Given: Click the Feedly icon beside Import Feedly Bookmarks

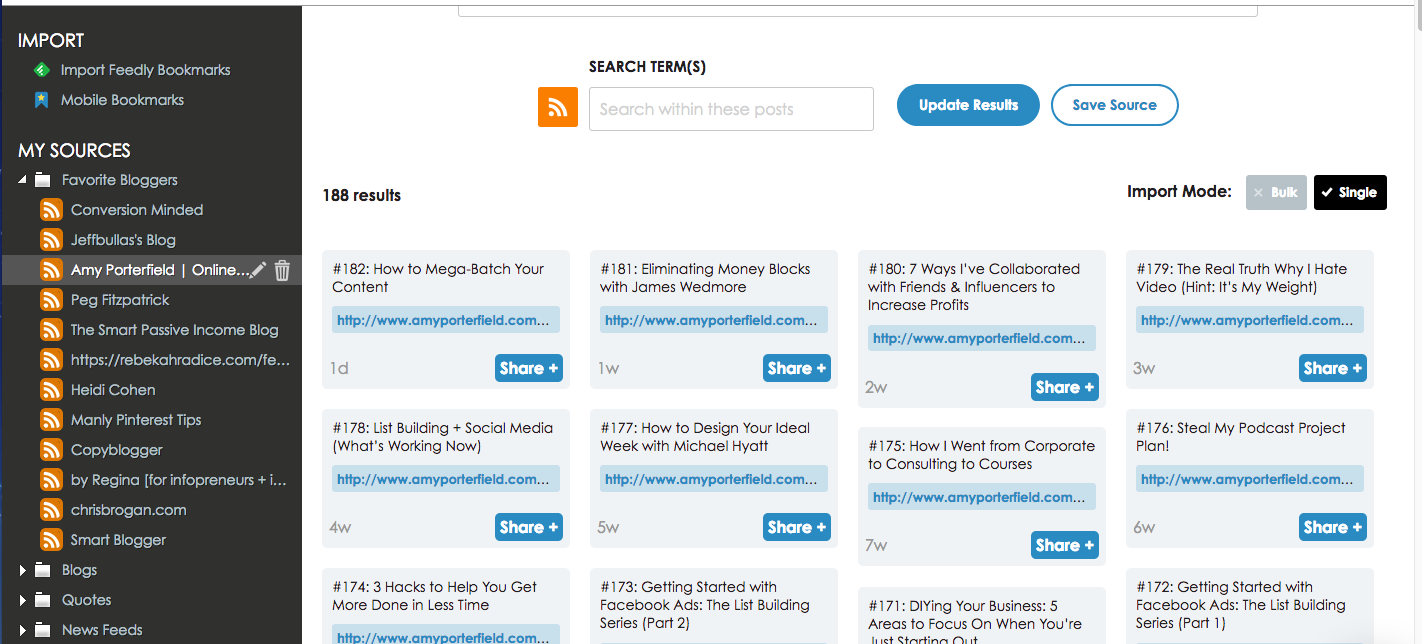Looking at the screenshot, I should pyautogui.click(x=41, y=70).
